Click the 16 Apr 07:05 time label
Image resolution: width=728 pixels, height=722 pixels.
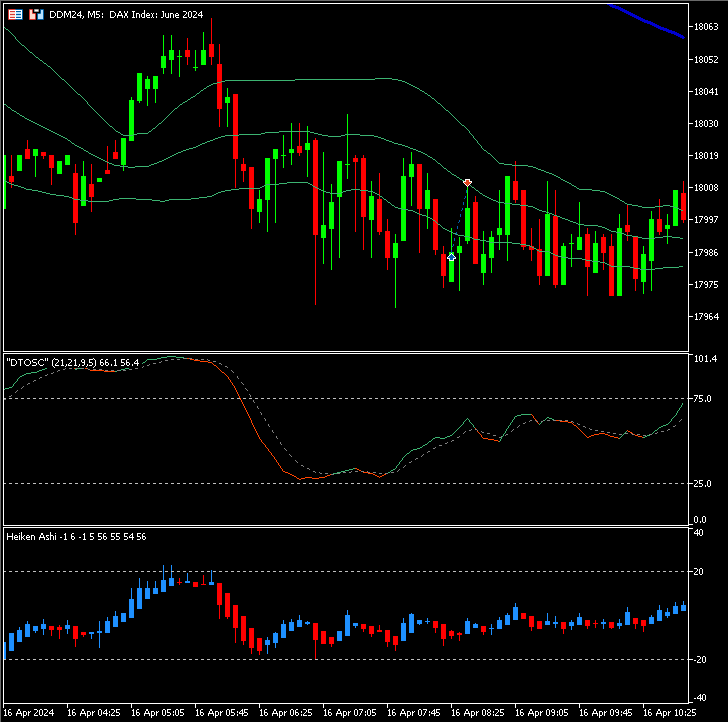350,712
